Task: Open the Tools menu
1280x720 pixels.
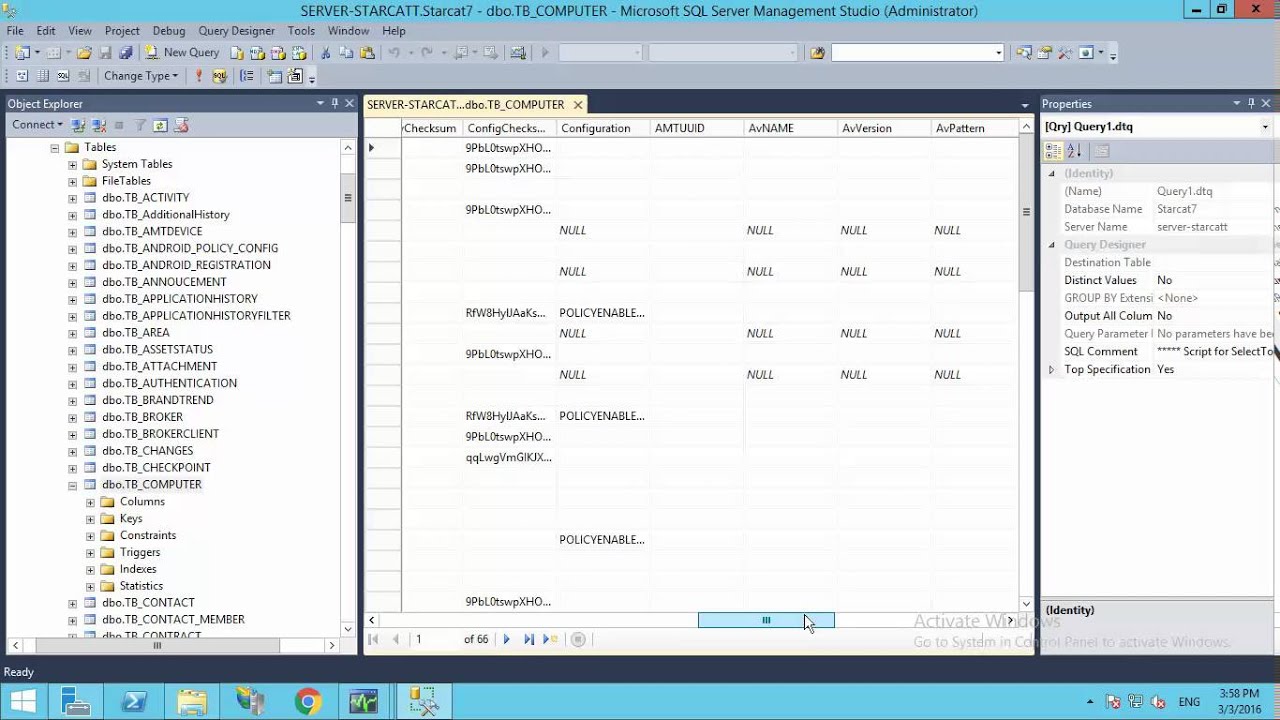Action: click(301, 31)
